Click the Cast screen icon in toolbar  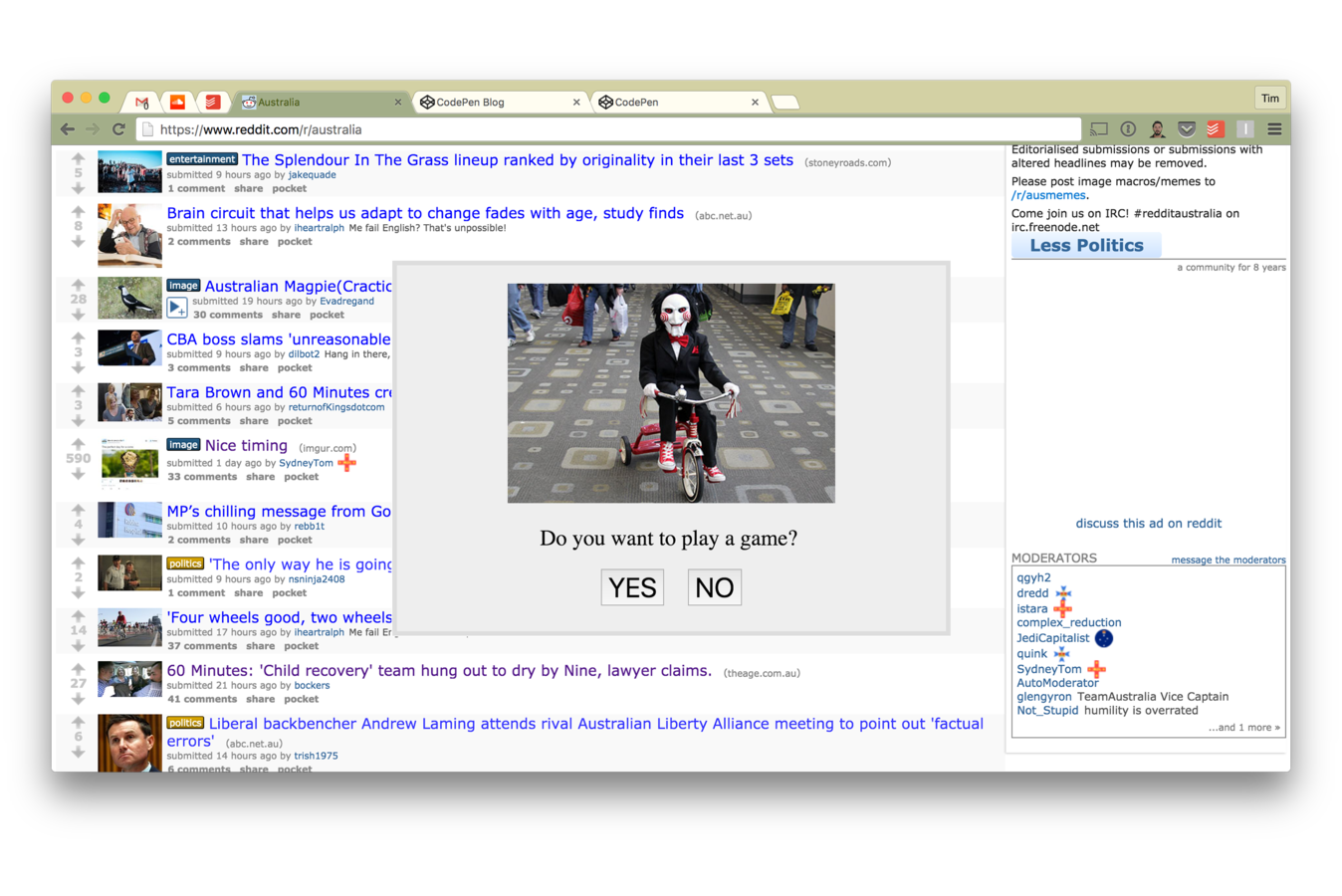[x=1099, y=129]
